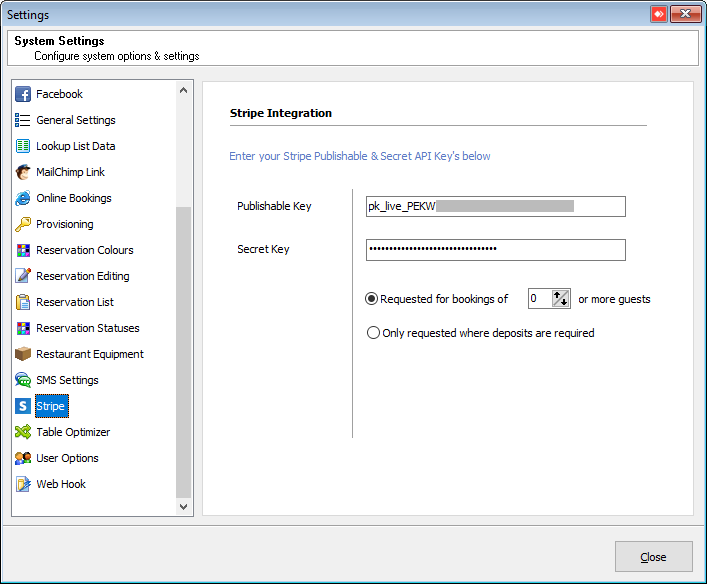Image resolution: width=707 pixels, height=584 pixels.
Task: Open Restaurant Equipment settings
Action: pos(90,354)
